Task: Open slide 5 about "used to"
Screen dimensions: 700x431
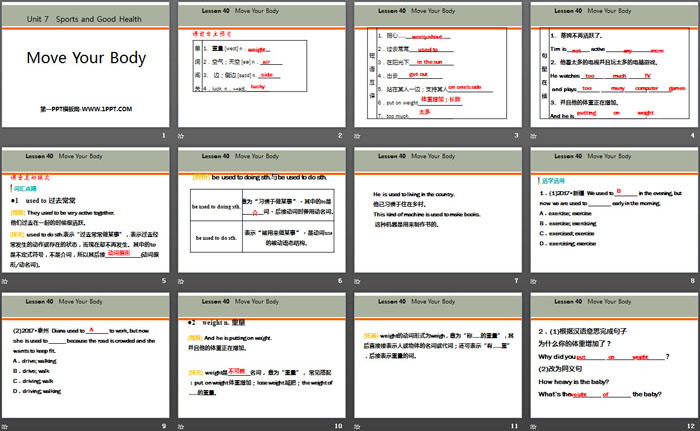Action: 87,210
